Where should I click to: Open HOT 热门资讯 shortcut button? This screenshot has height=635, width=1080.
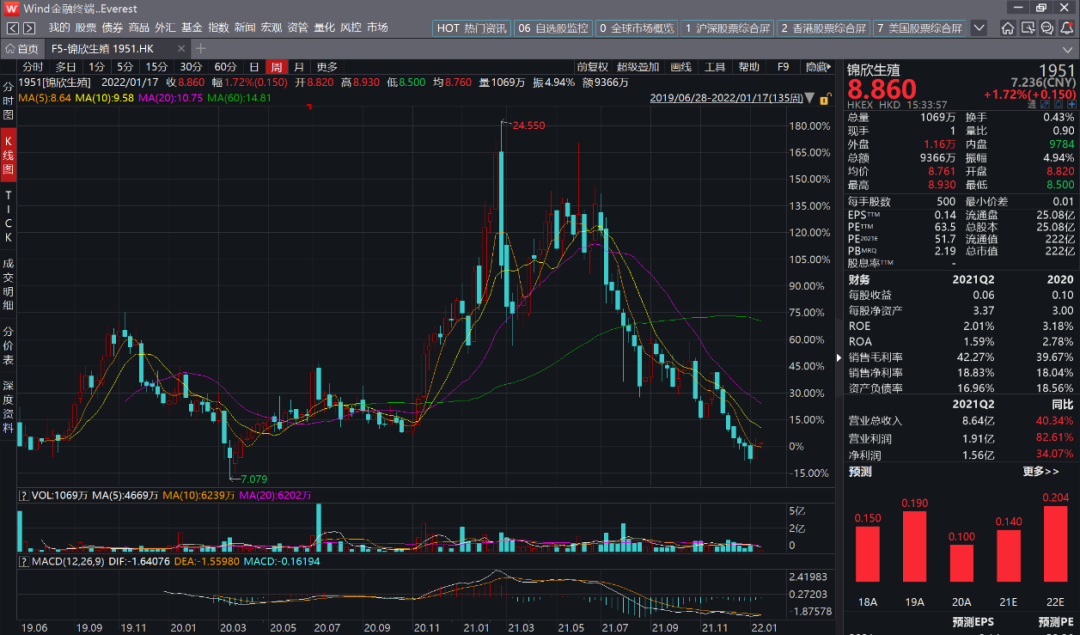pyautogui.click(x=471, y=28)
